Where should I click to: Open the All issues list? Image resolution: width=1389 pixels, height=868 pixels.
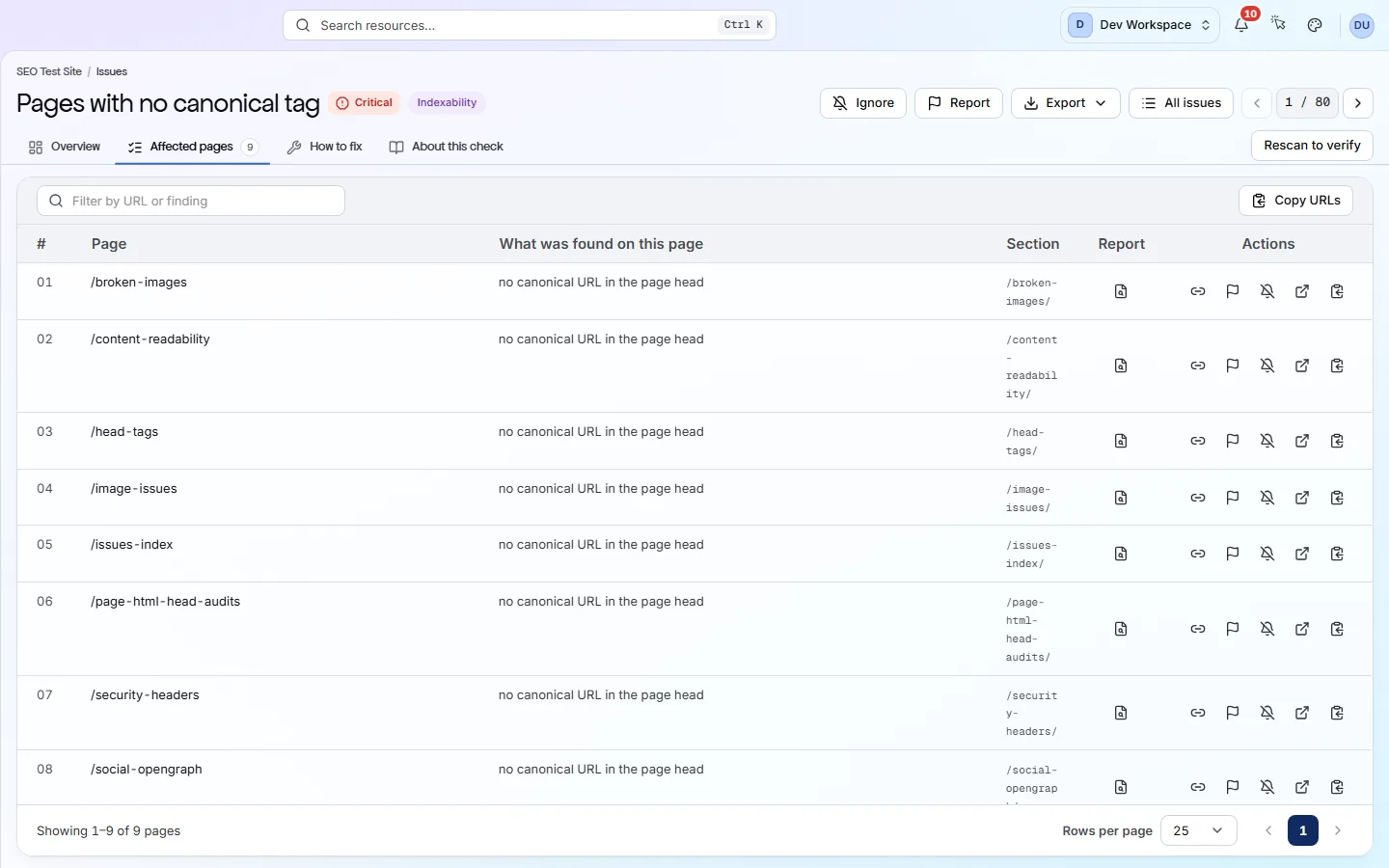tap(1181, 103)
